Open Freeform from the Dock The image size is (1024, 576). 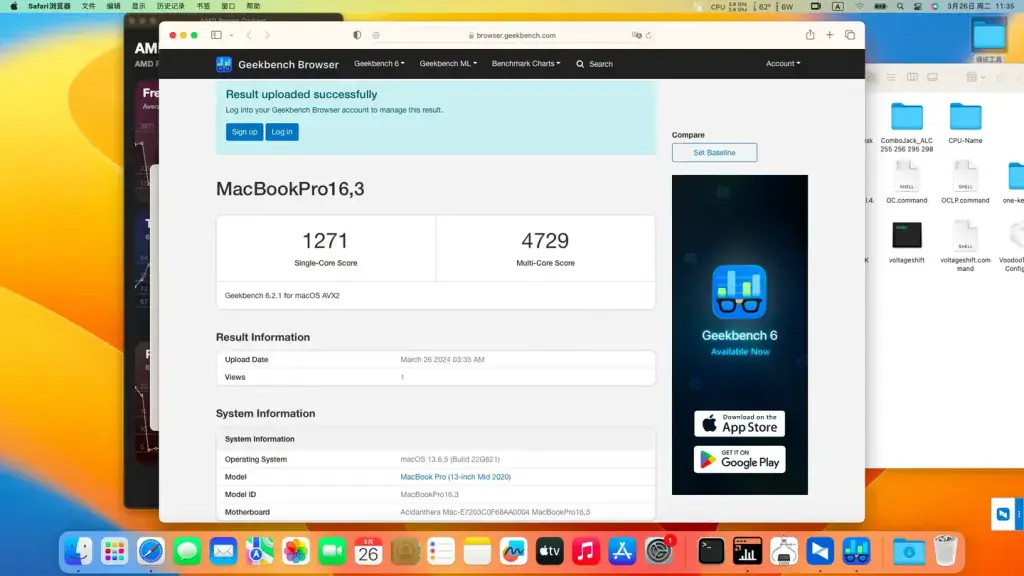(513, 551)
